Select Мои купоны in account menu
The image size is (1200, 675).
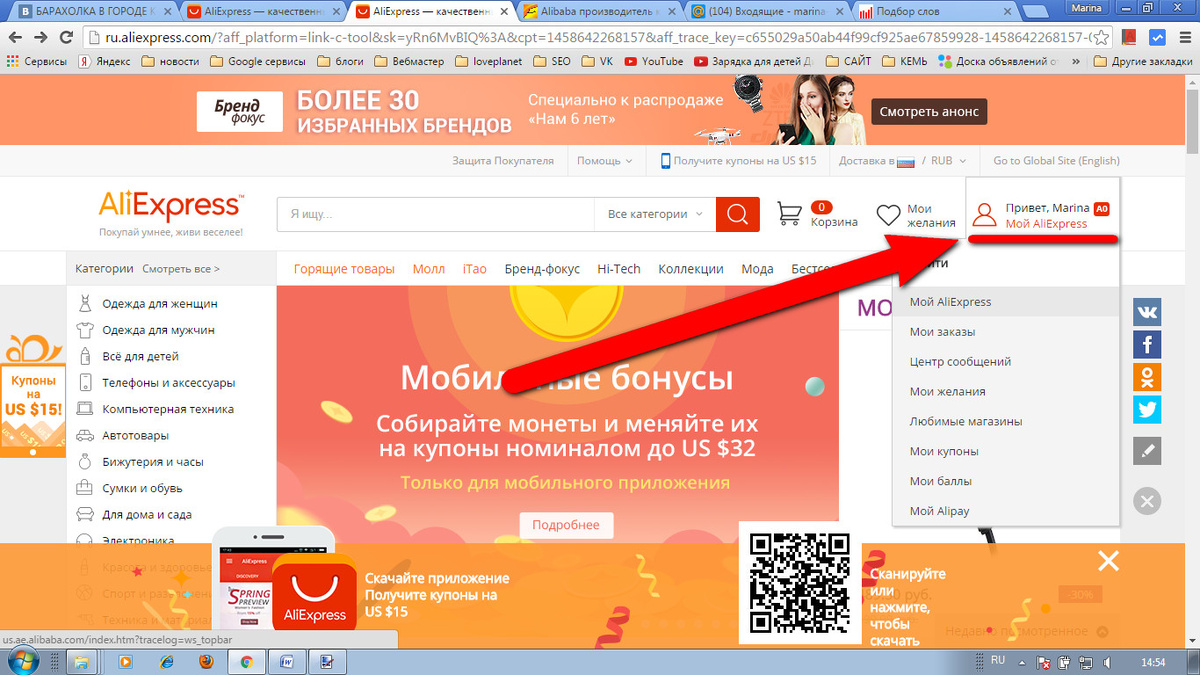click(x=1006, y=452)
